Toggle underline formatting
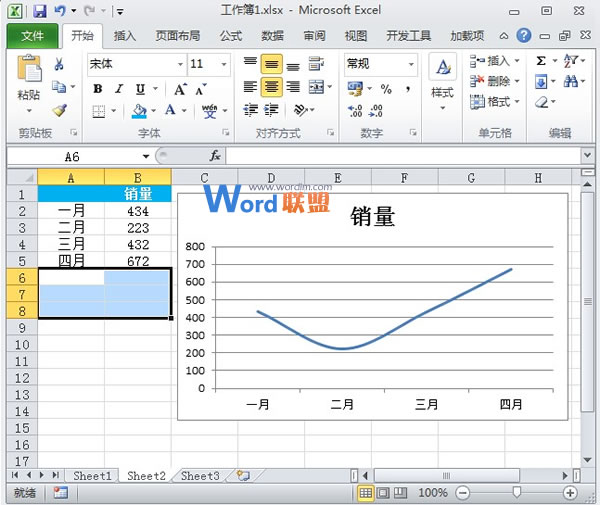This screenshot has height=505, width=600. (x=140, y=89)
